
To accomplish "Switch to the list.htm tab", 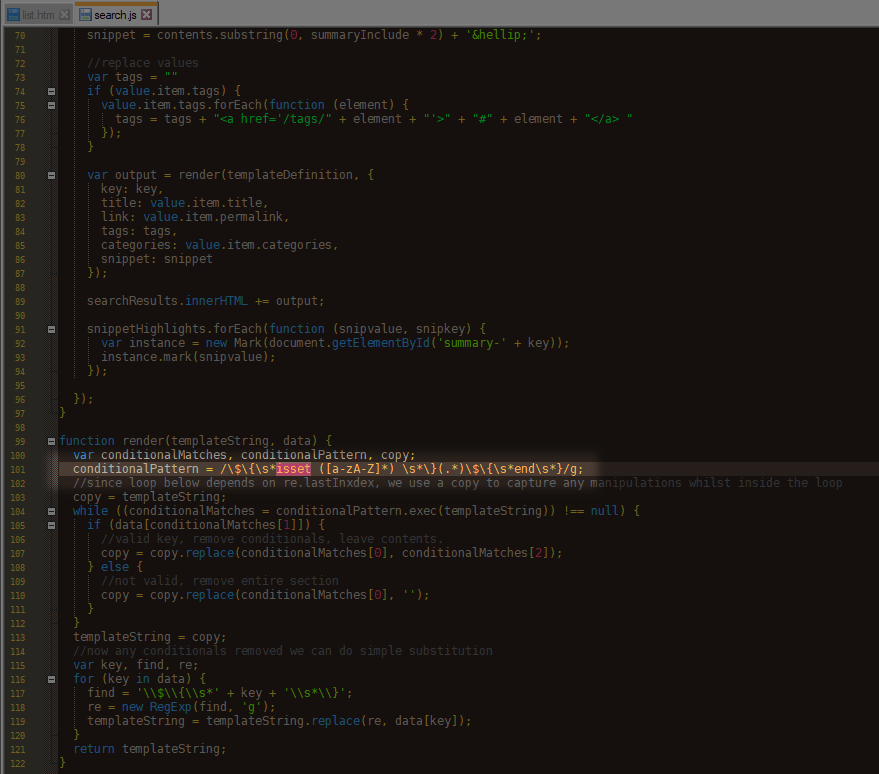I will click(38, 15).
